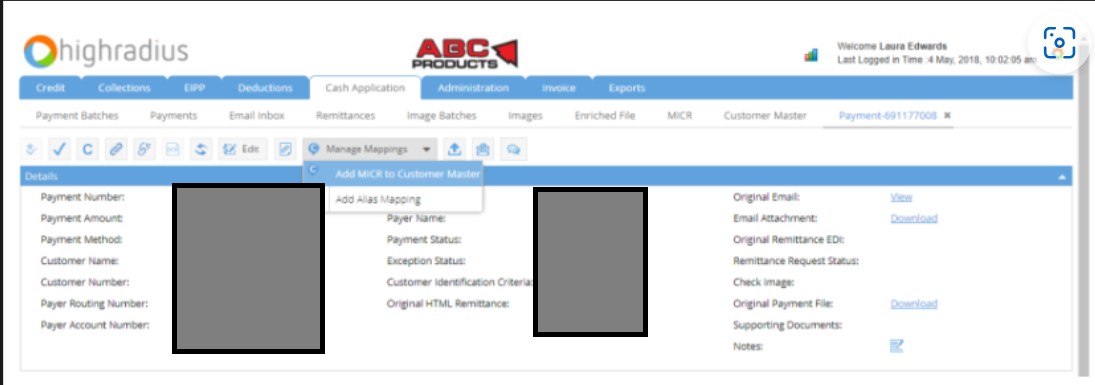Viewport: 1095px width, 385px height.
Task: Go to the Customer Master sub-tab
Action: tap(765, 115)
